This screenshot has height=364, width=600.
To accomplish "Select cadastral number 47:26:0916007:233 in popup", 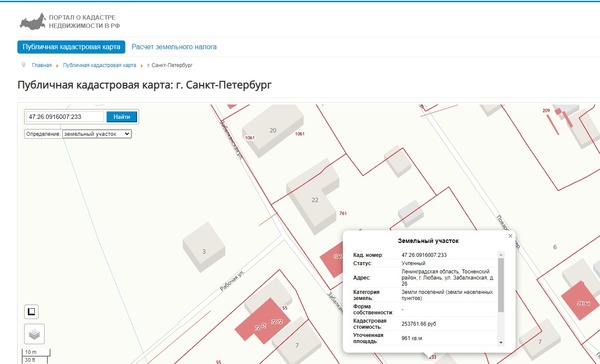I will [424, 255].
